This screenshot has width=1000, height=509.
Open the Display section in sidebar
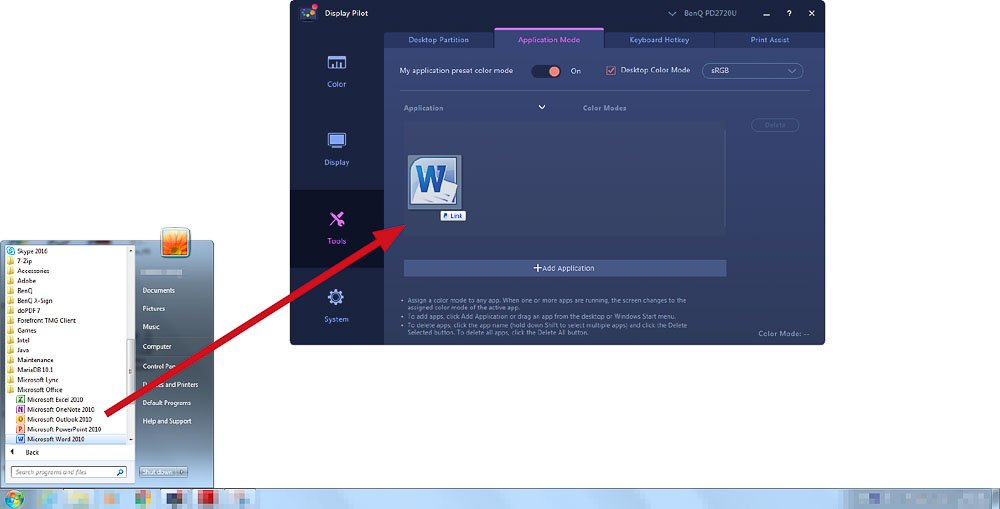[x=336, y=149]
